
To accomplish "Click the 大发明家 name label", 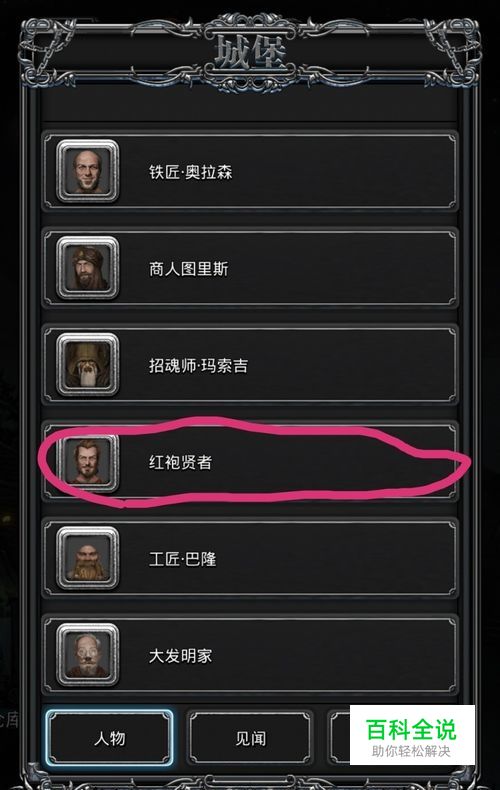I will point(180,655).
